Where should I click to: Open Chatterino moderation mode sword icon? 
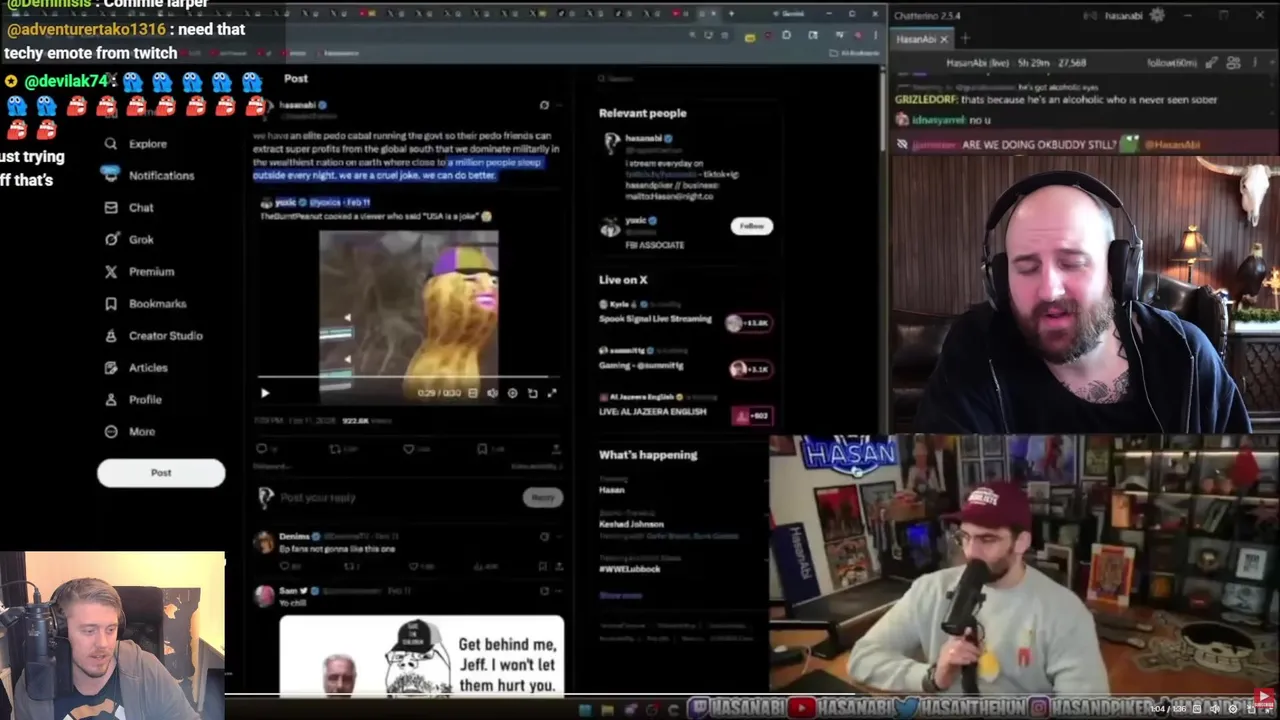[1211, 63]
